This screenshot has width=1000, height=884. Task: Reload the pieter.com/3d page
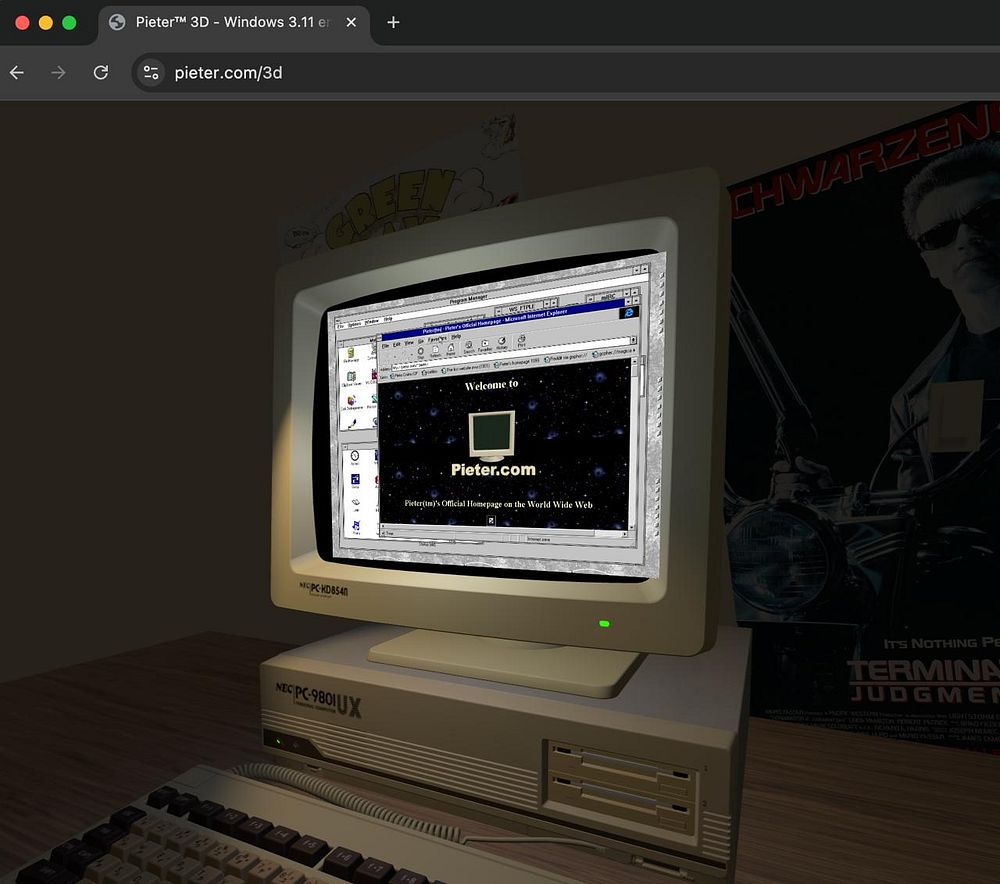[101, 73]
